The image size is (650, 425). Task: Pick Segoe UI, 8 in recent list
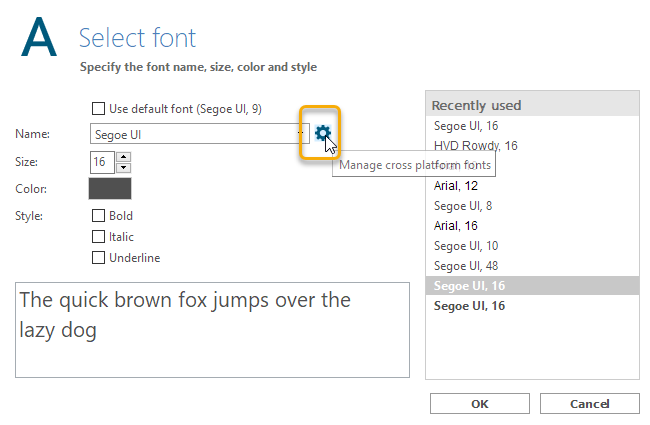pyautogui.click(x=462, y=206)
